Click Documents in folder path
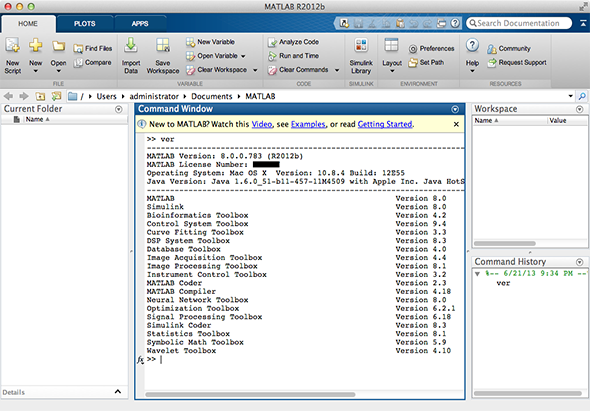Viewport: 590px width, 411px height. tap(212, 96)
